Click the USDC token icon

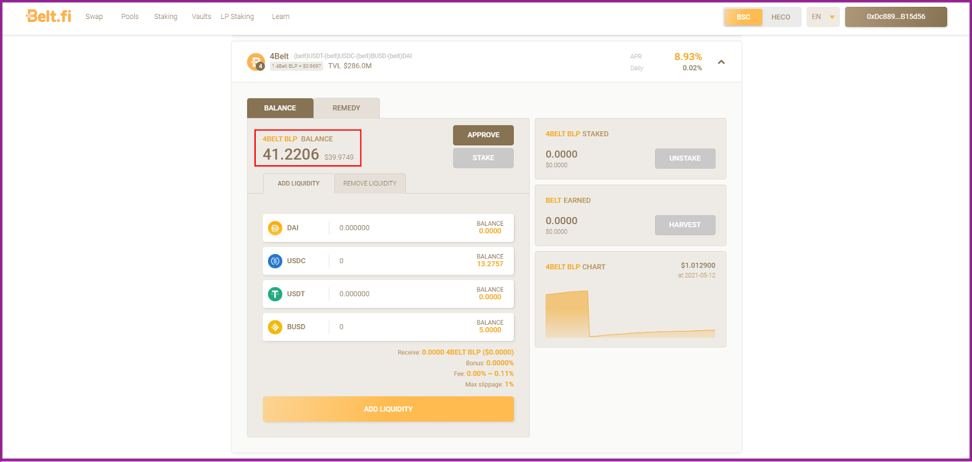(275, 261)
